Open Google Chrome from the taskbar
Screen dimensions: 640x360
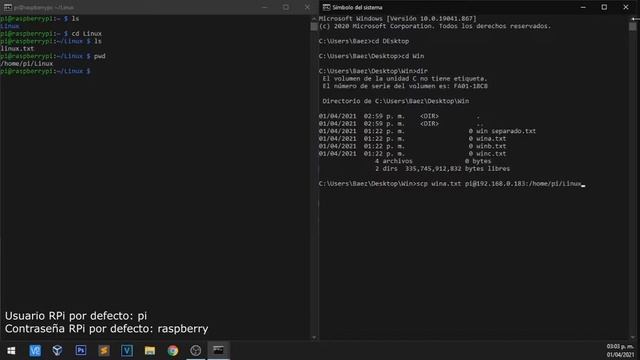(x=173, y=350)
